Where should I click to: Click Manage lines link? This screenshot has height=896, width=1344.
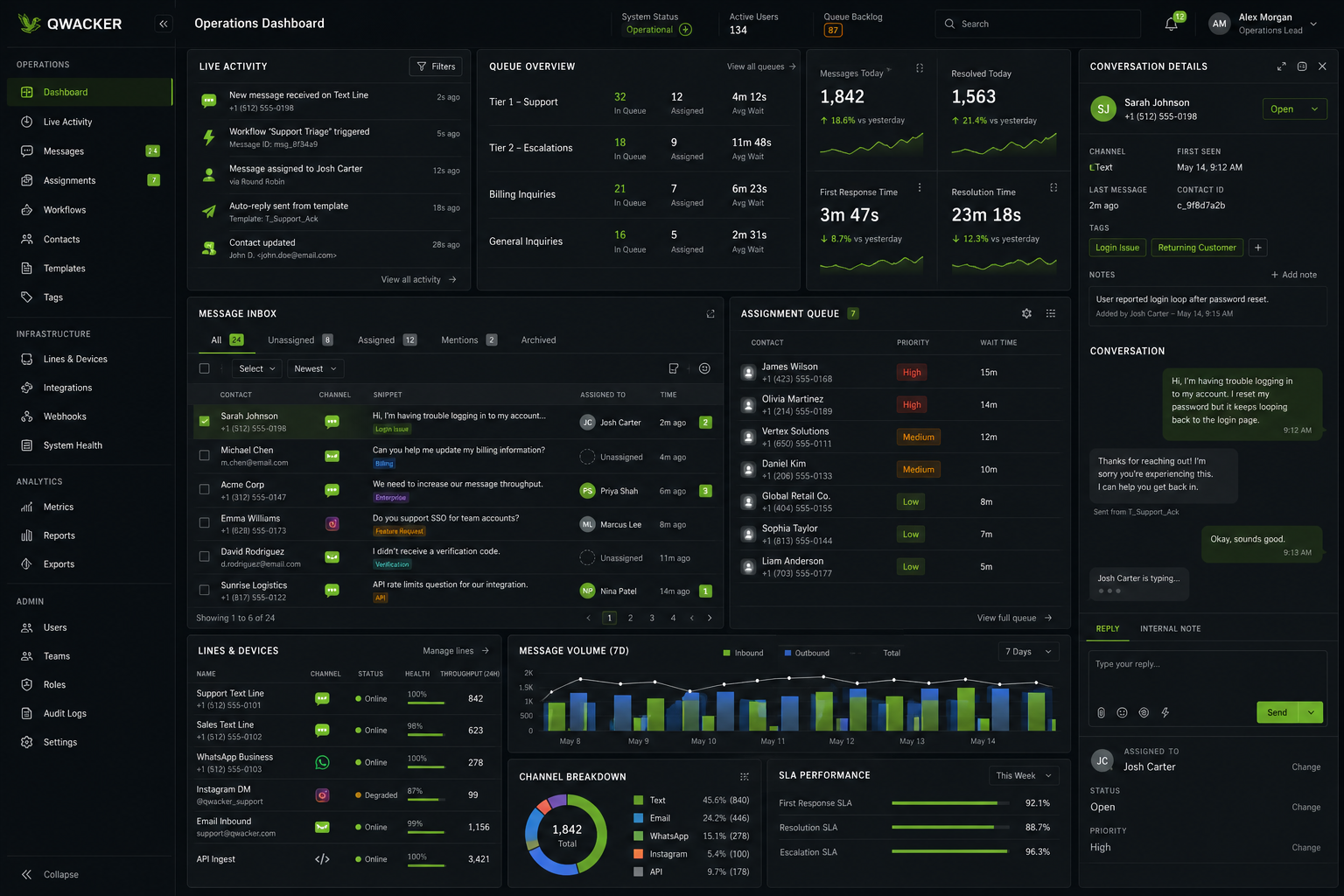[x=456, y=651]
